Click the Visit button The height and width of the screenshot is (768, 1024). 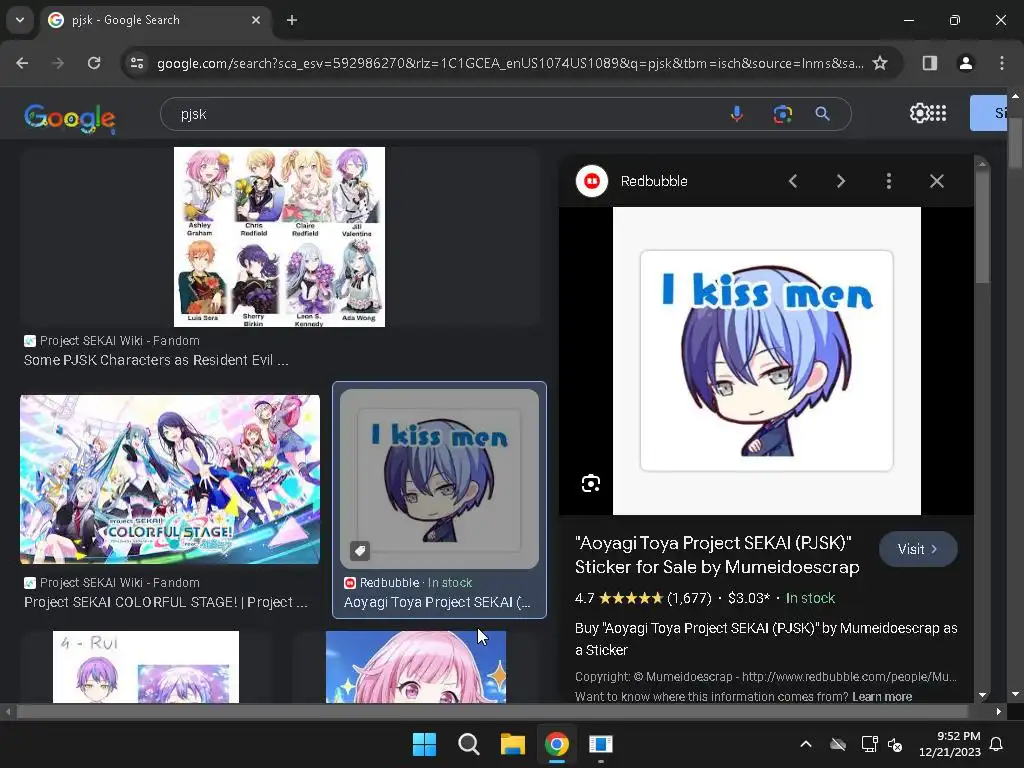918,549
